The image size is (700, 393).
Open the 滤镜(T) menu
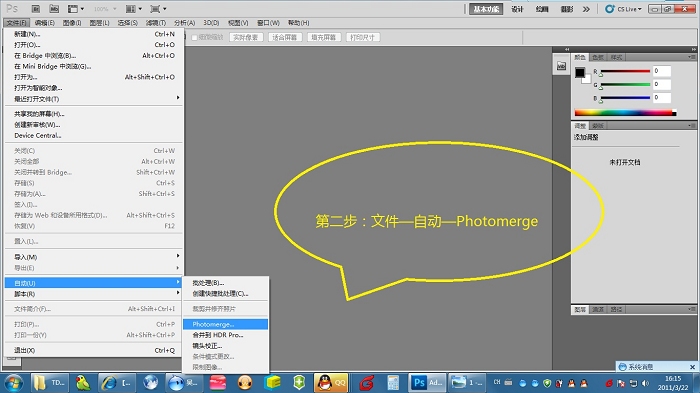click(x=155, y=23)
